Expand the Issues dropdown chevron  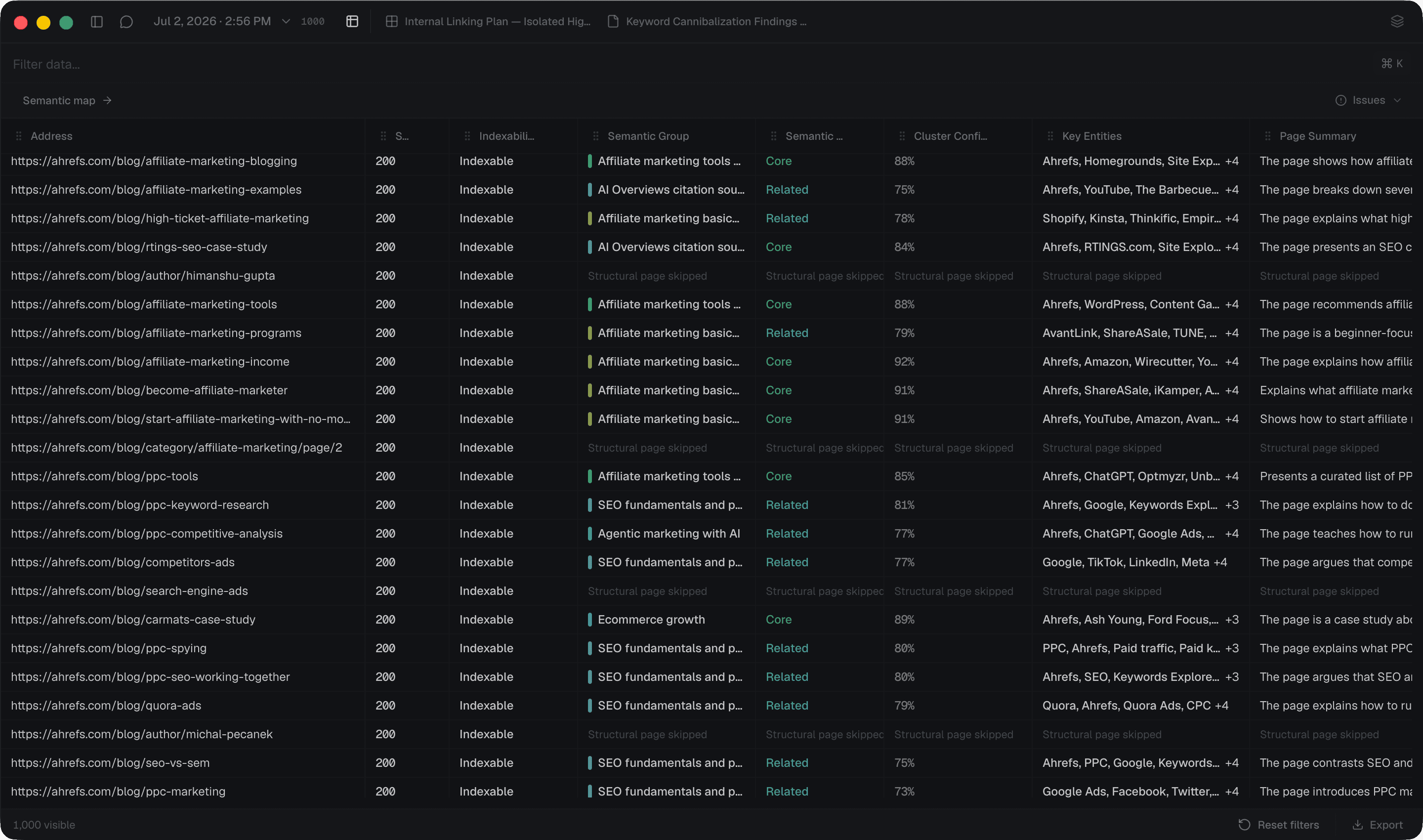point(1397,100)
